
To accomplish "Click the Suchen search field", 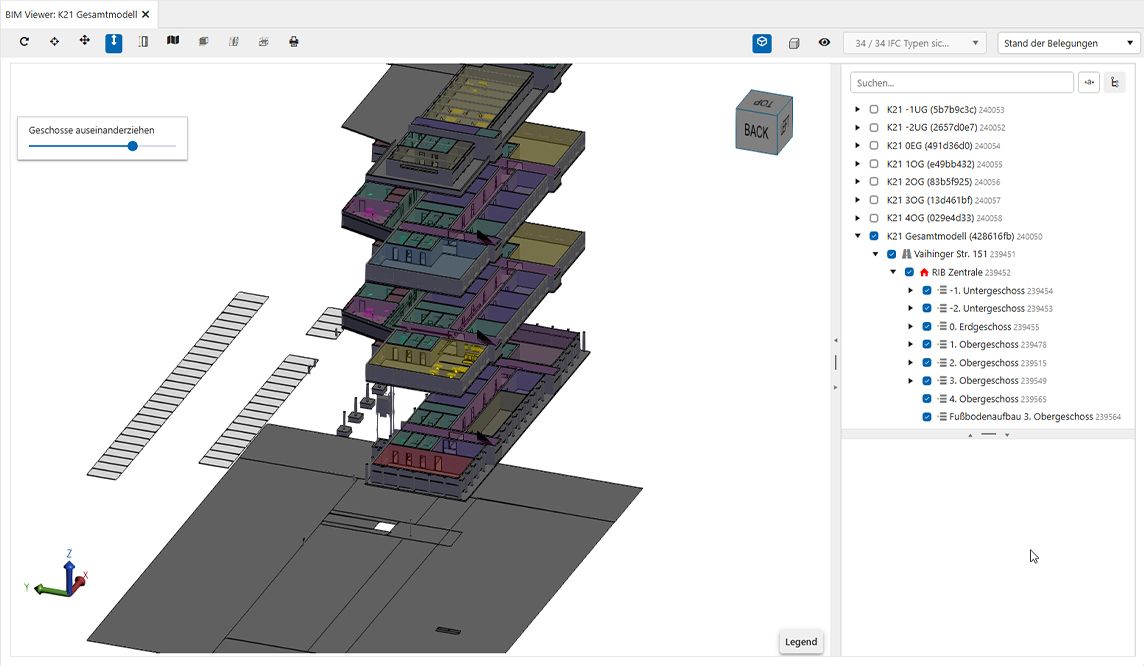I will pyautogui.click(x=960, y=83).
